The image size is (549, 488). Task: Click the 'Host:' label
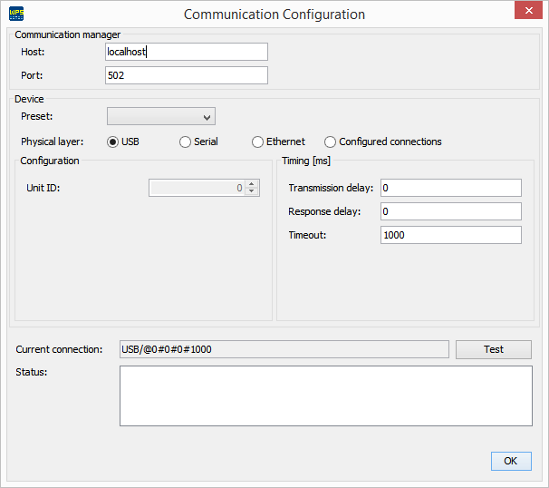[x=33, y=52]
